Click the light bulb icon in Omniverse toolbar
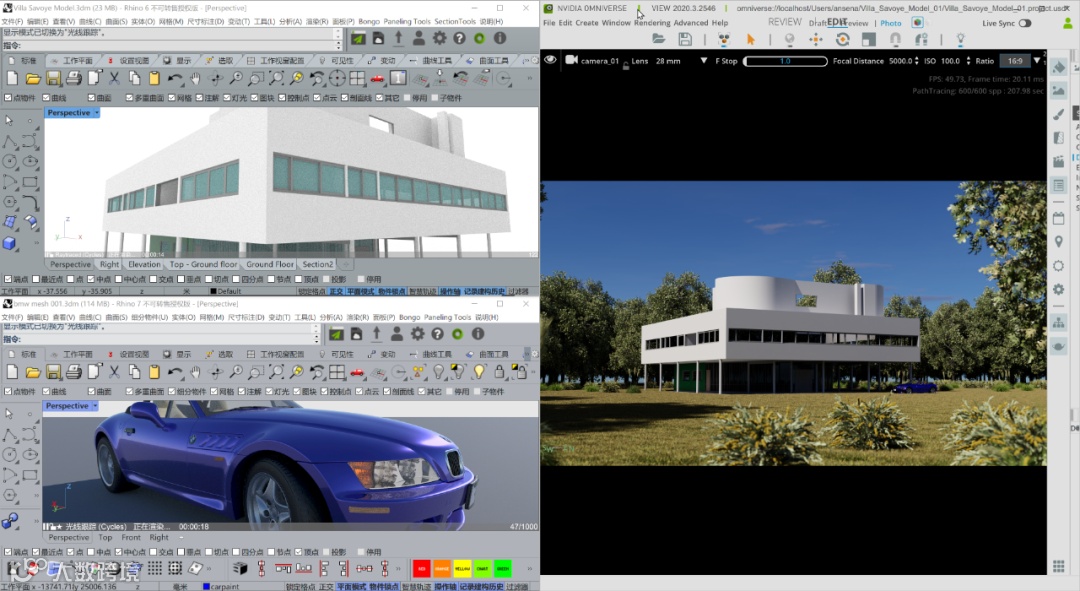 tap(960, 39)
